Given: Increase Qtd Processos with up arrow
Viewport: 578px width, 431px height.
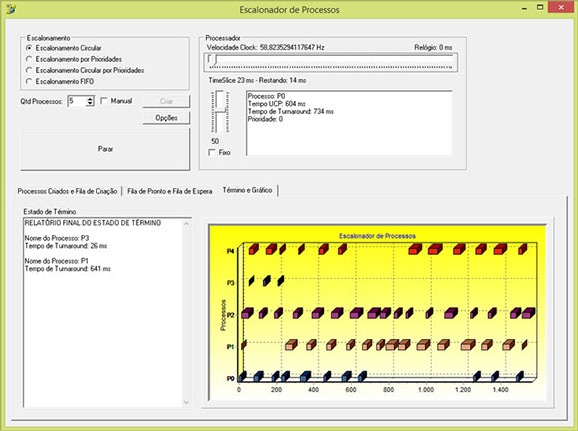Looking at the screenshot, I should click(90, 98).
